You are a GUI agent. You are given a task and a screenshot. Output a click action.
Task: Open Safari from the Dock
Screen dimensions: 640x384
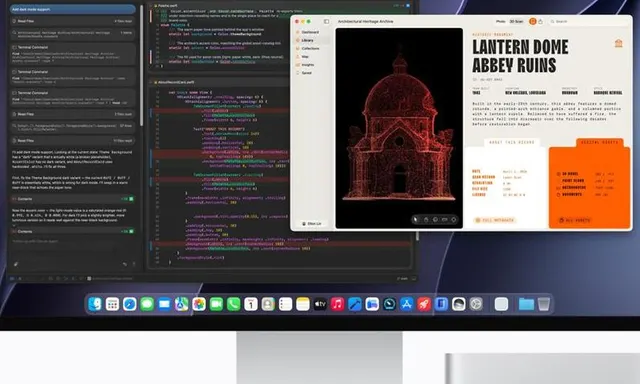(129, 304)
